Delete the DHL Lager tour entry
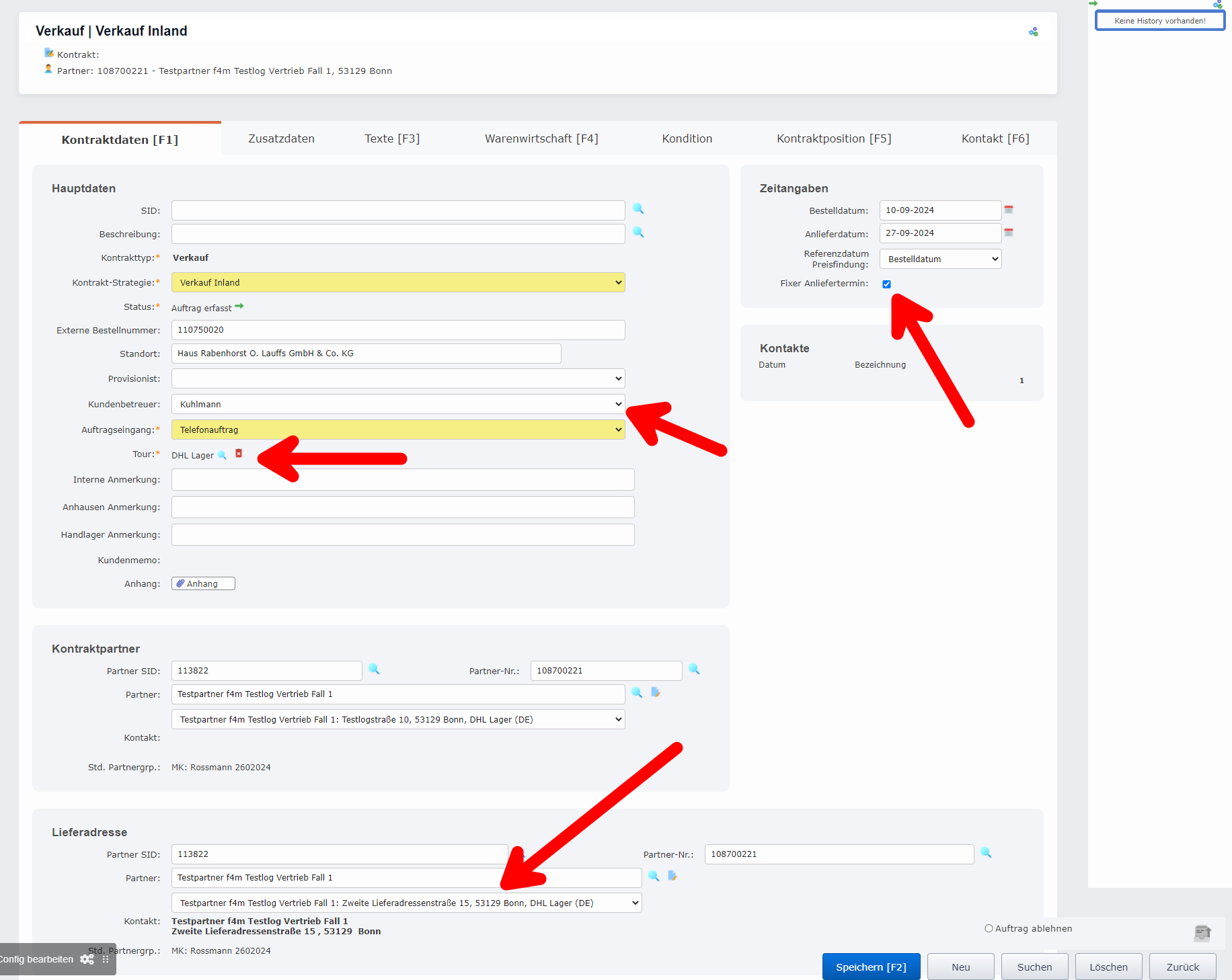Image resolution: width=1232 pixels, height=980 pixels. [239, 454]
